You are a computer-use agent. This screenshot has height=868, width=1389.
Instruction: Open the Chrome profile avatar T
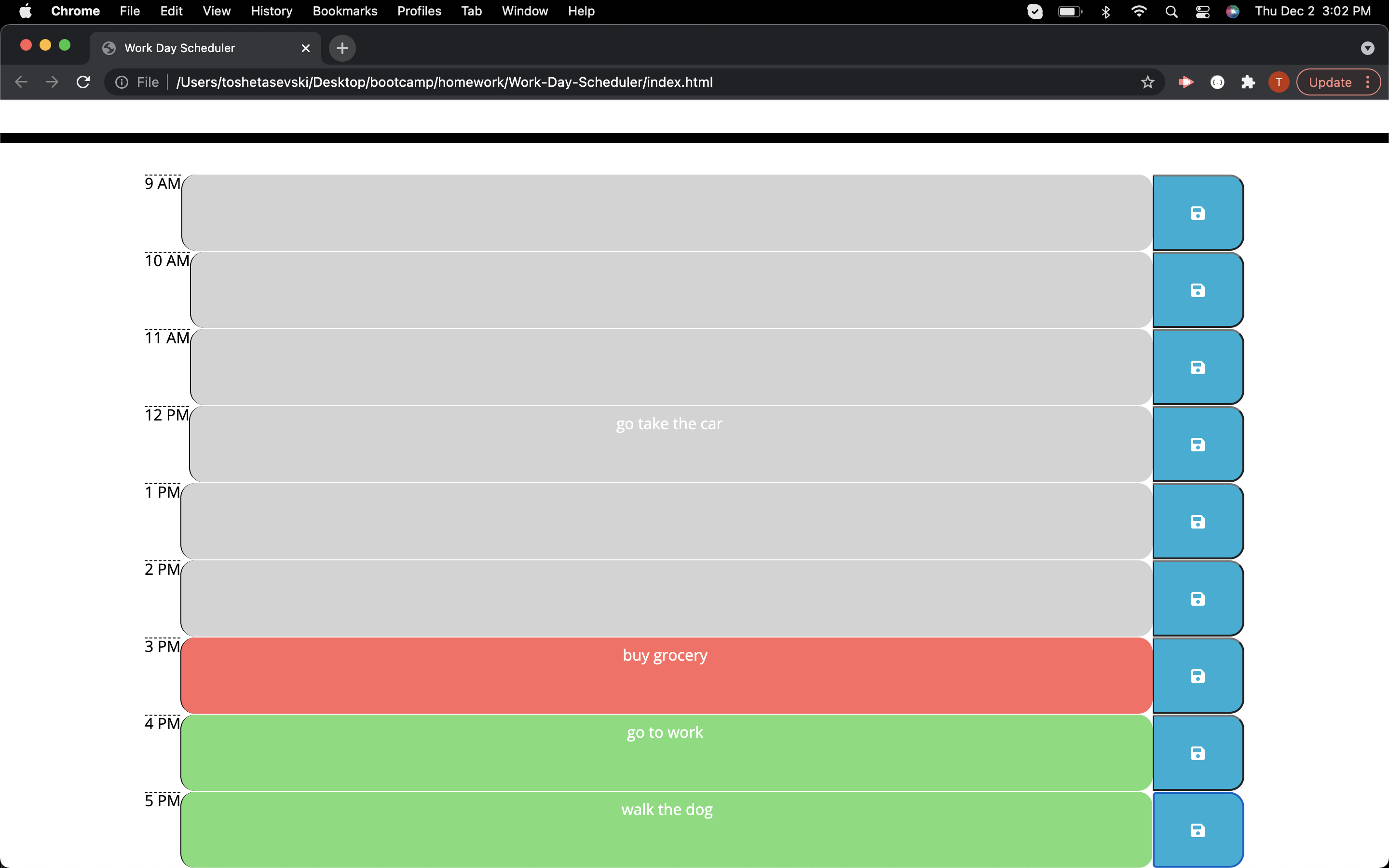(1278, 82)
